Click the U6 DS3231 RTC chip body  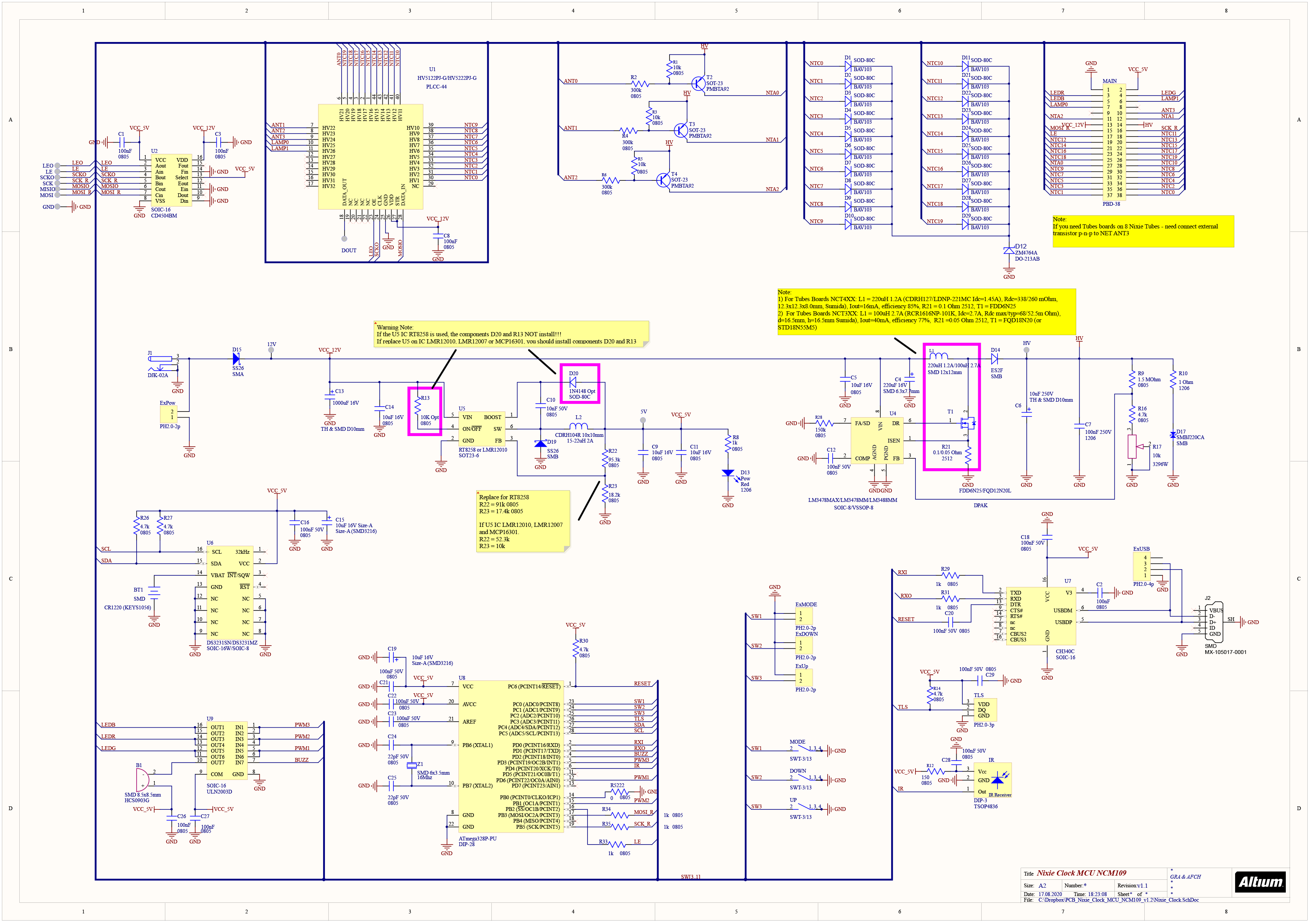[230, 592]
